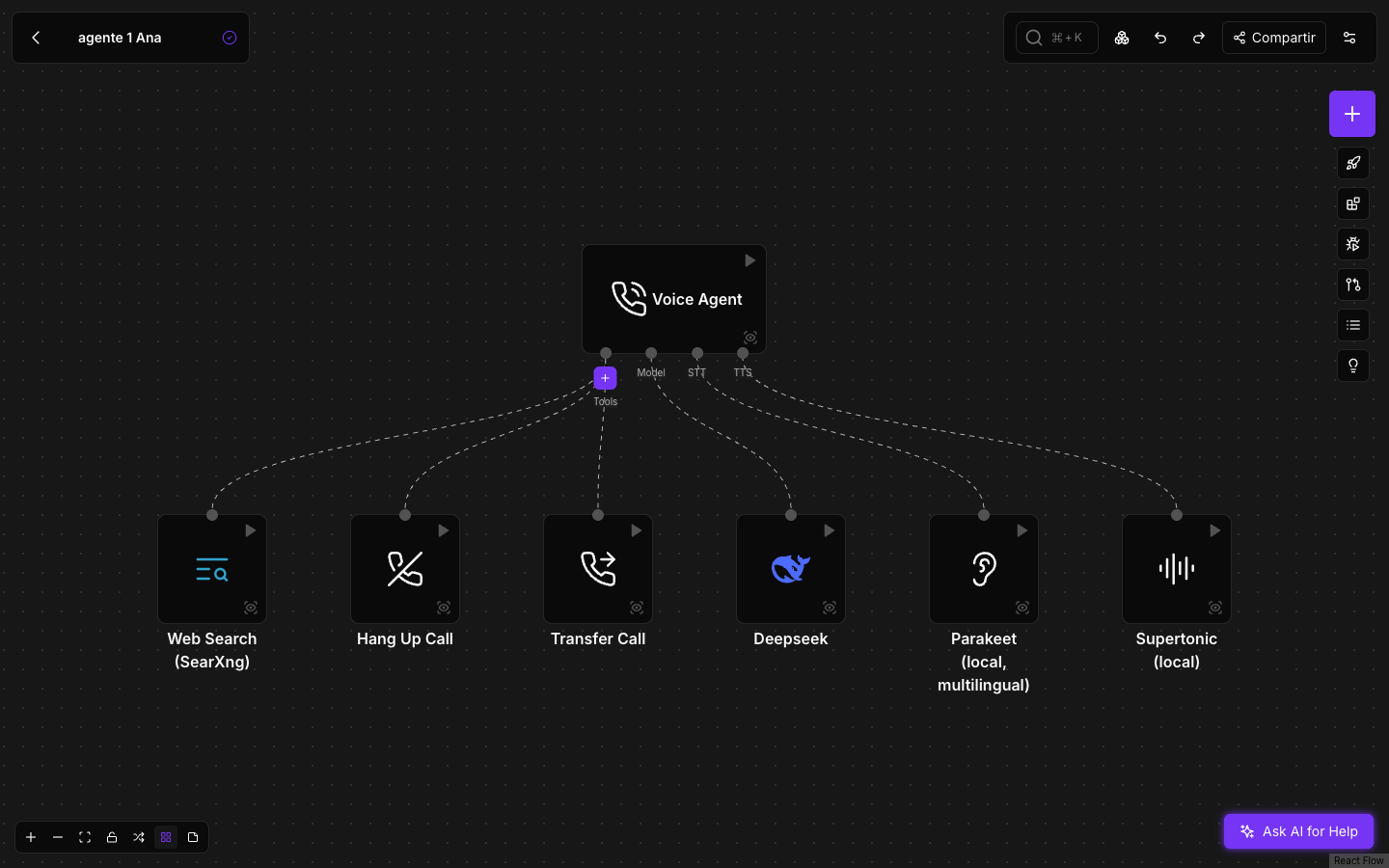Run the Transfer Call node play arrow
The width and height of the screenshot is (1389, 868).
tap(636, 530)
